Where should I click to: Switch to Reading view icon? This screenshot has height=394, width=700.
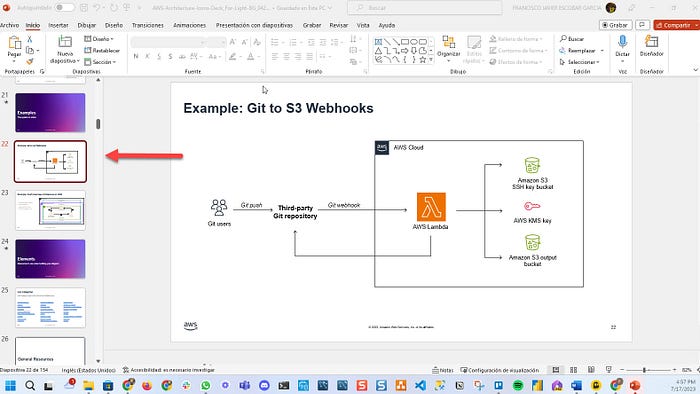coord(591,370)
